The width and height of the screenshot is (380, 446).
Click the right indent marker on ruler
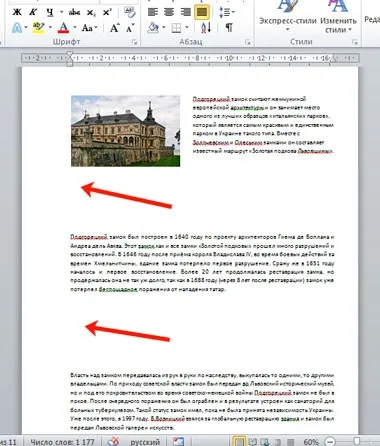(333, 59)
